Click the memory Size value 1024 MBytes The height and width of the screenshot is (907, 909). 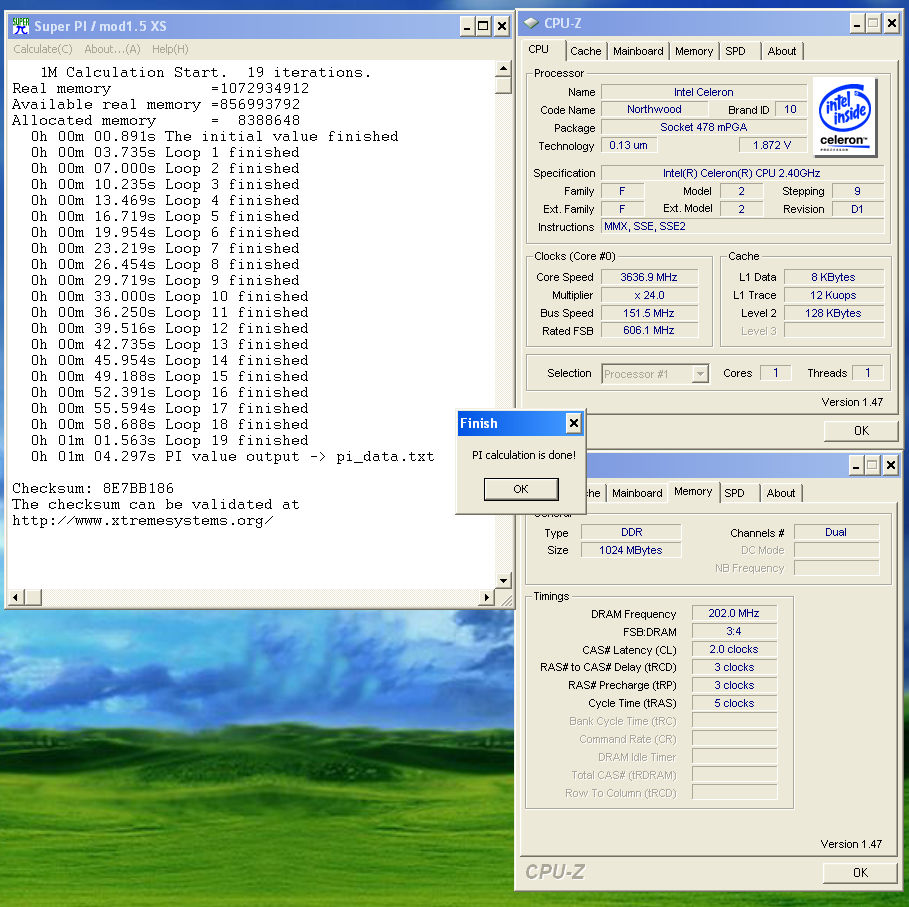(x=631, y=550)
